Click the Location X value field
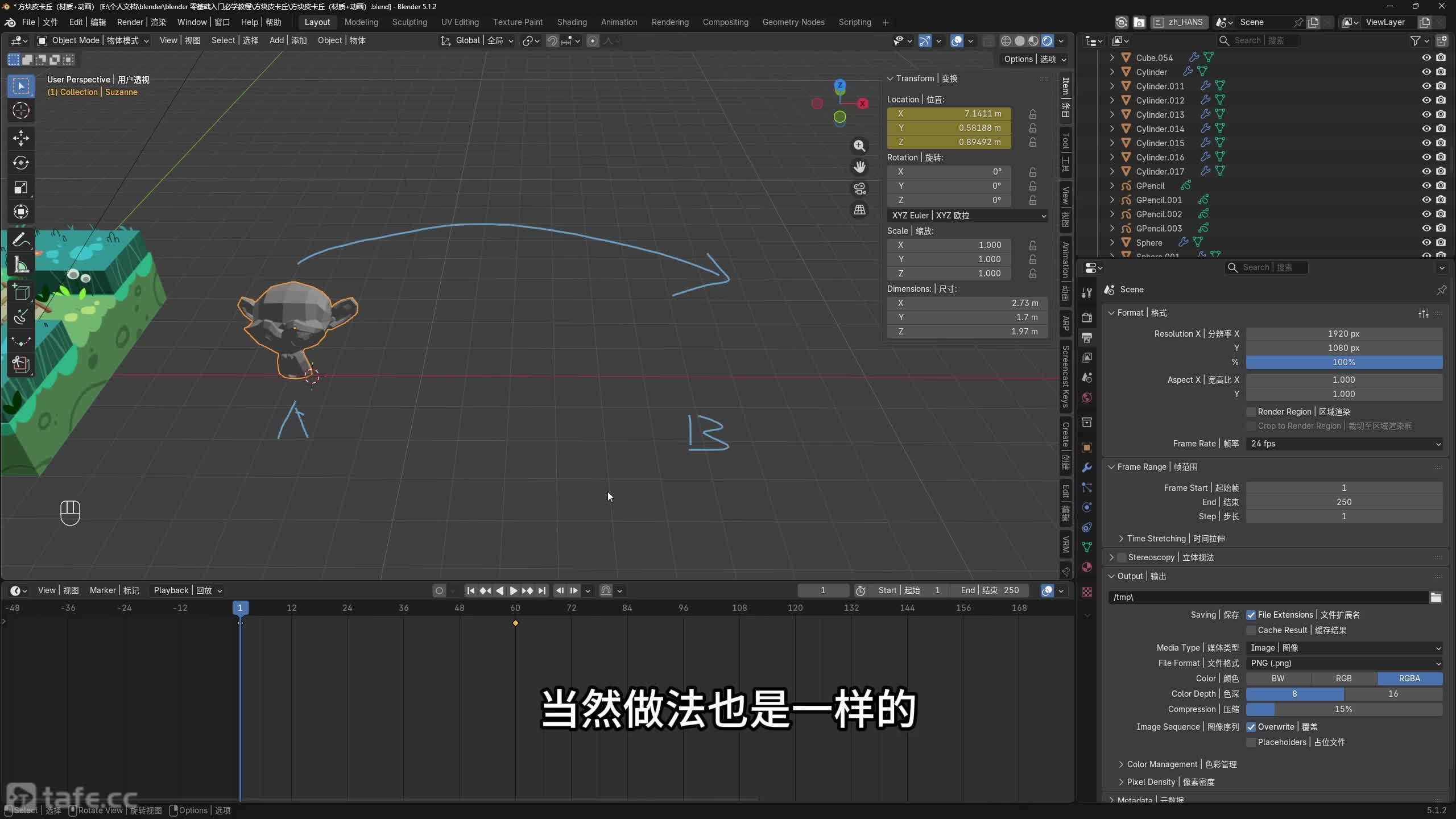The width and height of the screenshot is (1456, 819). 949,114
